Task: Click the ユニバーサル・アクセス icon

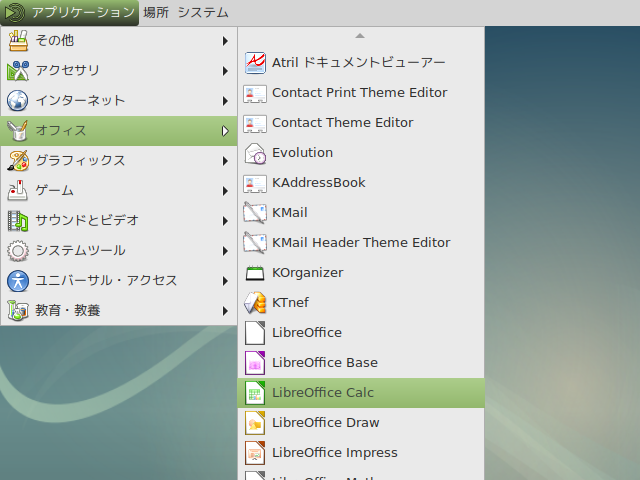Action: [x=18, y=281]
